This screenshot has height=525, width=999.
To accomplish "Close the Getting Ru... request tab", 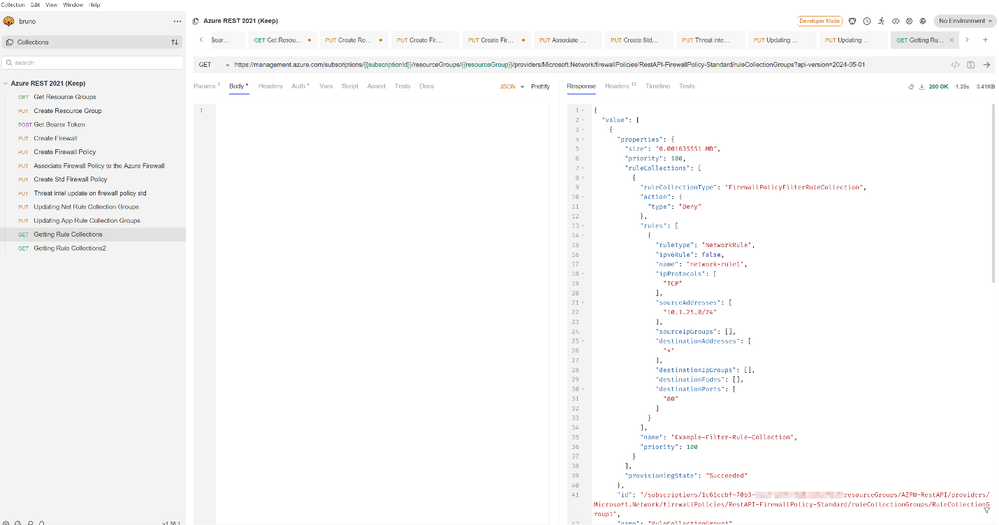I will point(952,40).
